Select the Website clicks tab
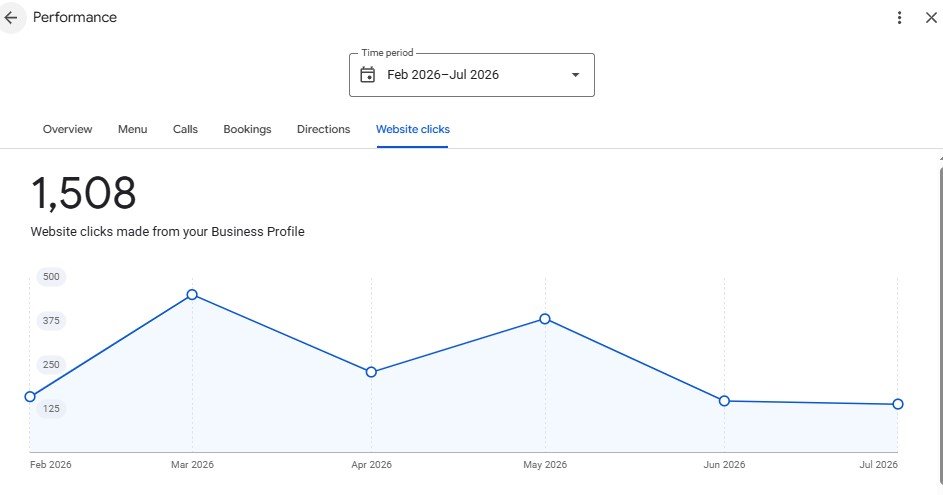943x495 pixels. pos(413,129)
